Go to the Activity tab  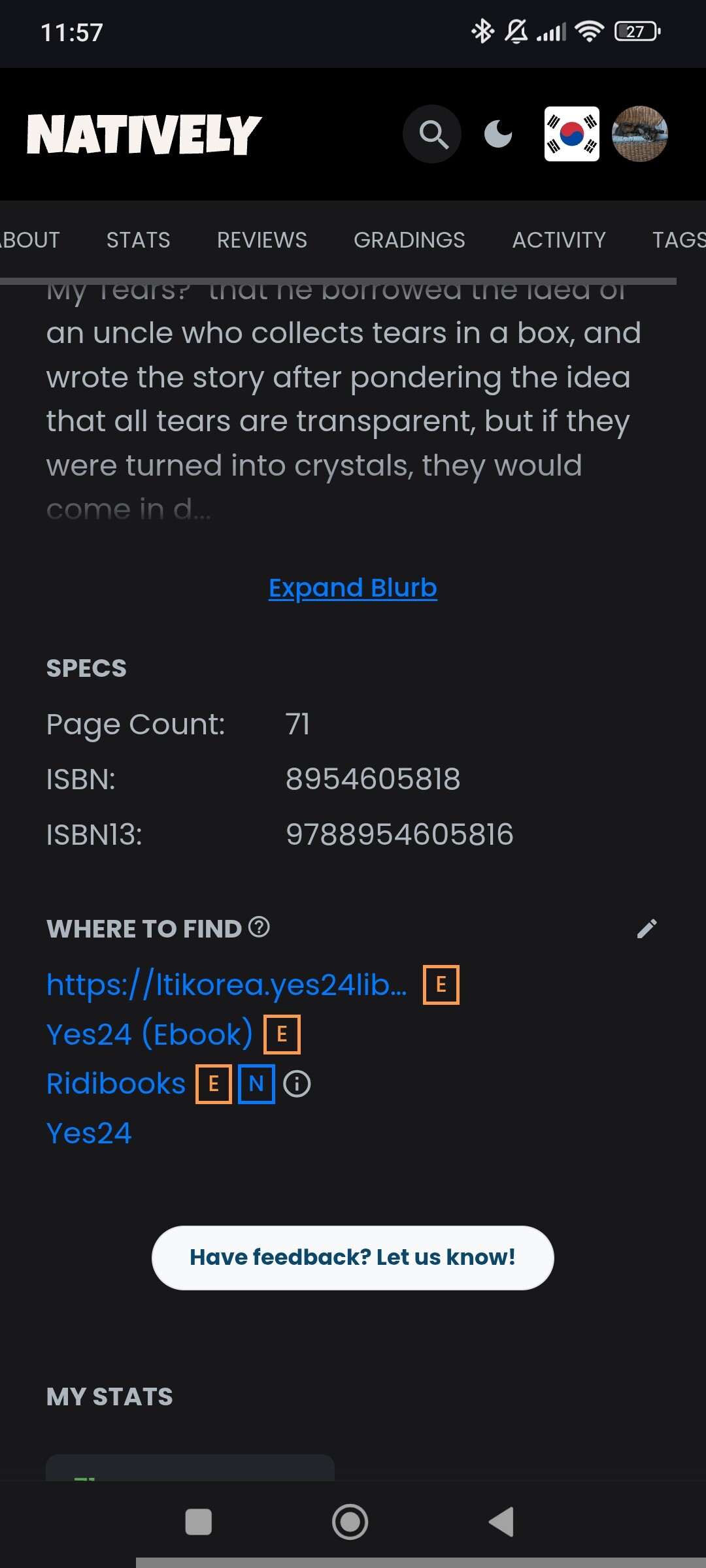pyautogui.click(x=559, y=240)
